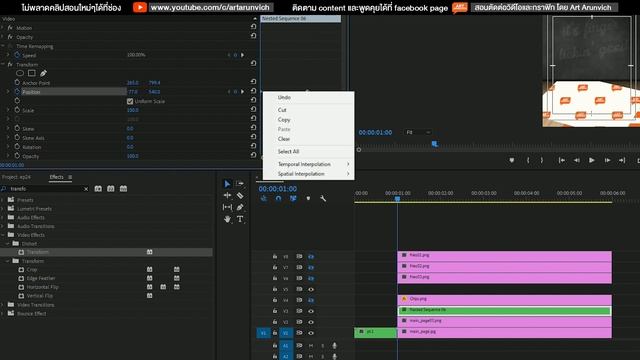Step back one frame
640x360 pixels.
(576, 160)
